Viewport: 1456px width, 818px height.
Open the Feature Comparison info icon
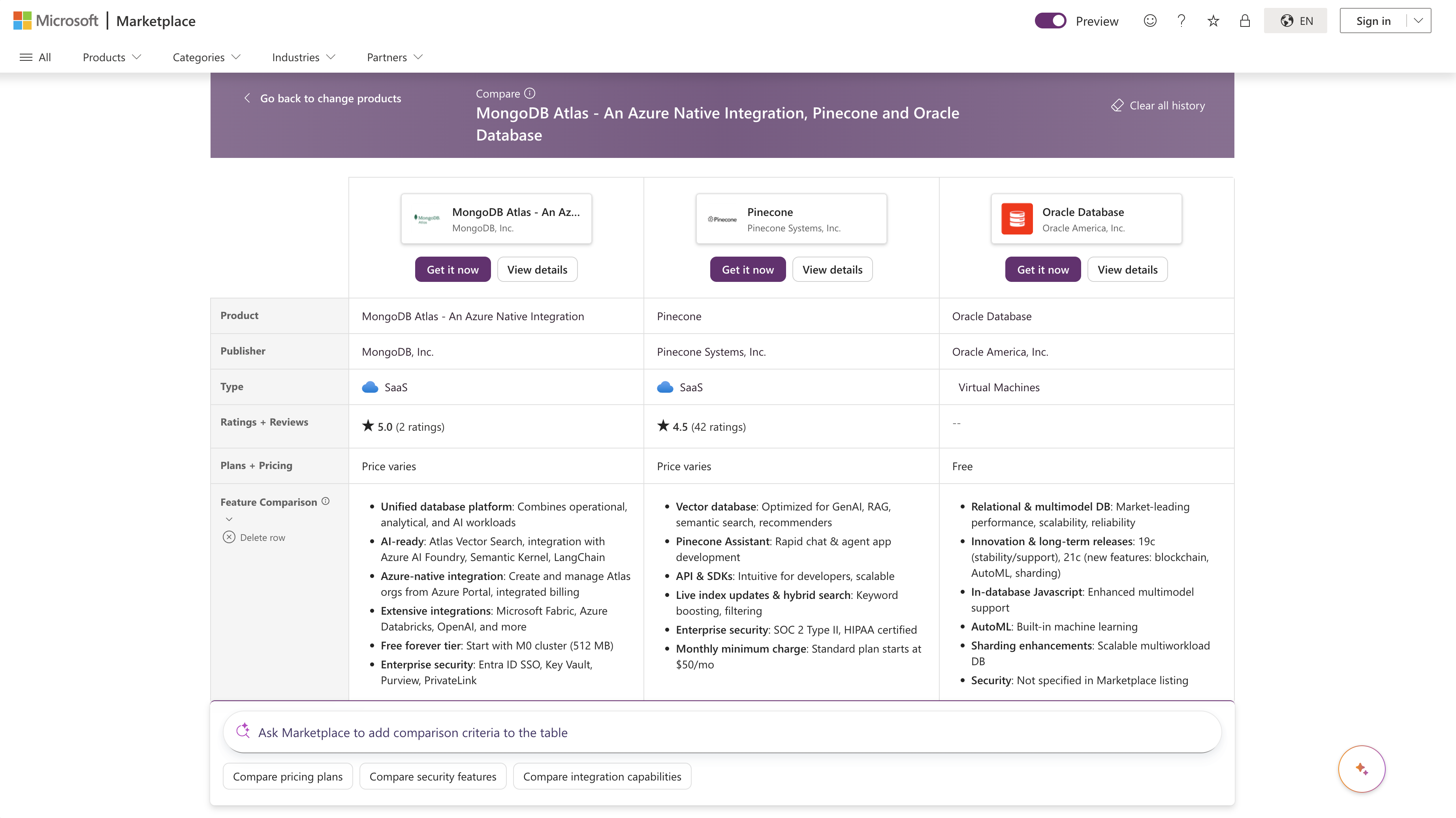click(325, 501)
